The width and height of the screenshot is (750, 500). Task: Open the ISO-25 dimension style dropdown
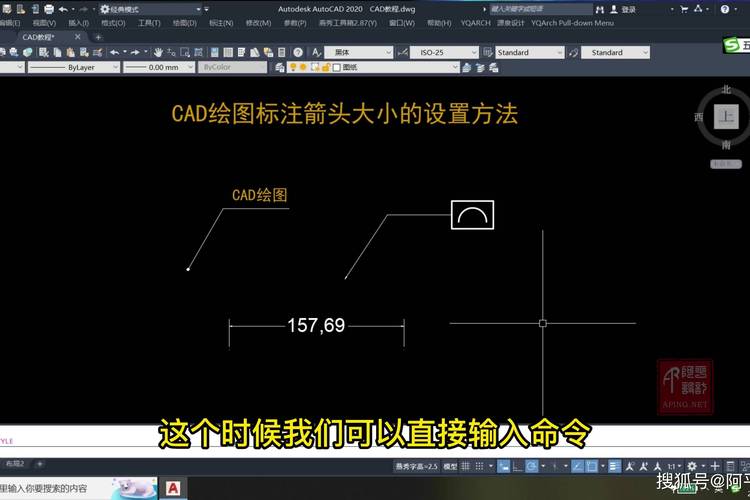[444, 52]
